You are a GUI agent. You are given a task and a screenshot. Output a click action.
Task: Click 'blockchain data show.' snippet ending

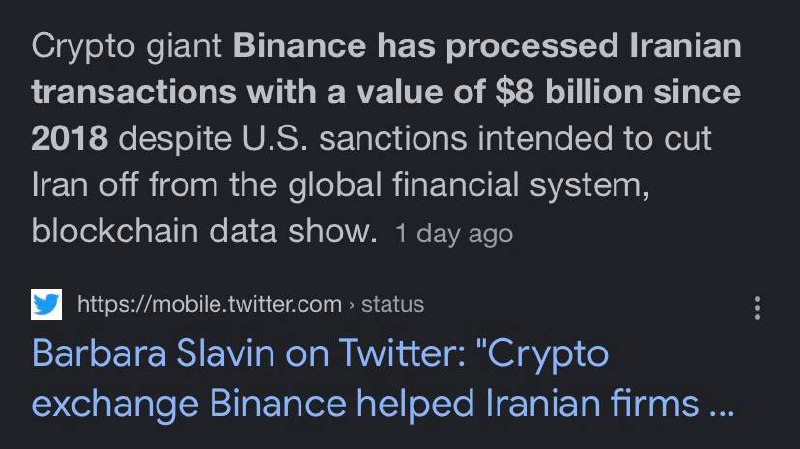[x=205, y=231]
